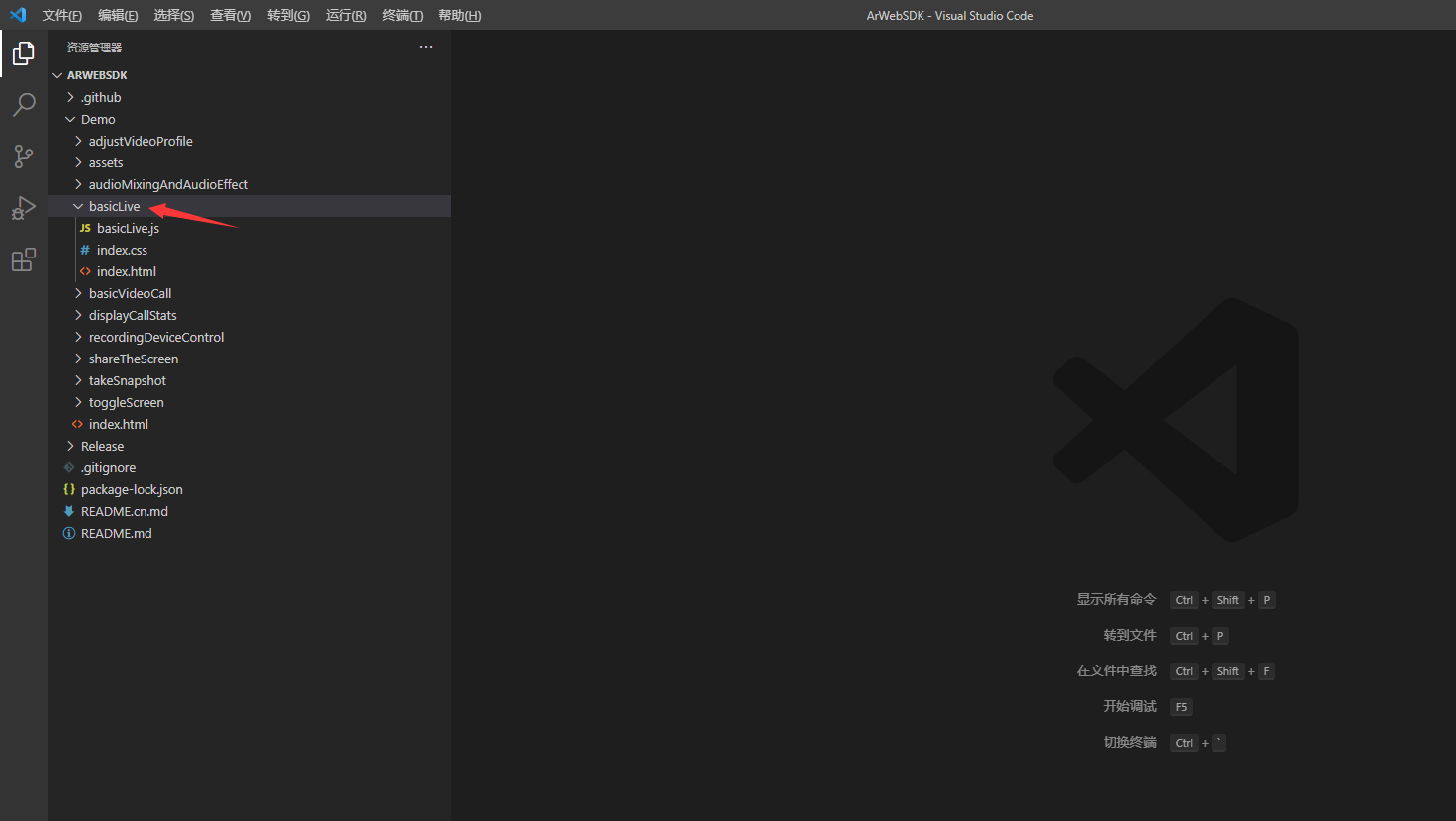1456x821 pixels.
Task: Click the 切换终端 hint text
Action: tap(1130, 742)
